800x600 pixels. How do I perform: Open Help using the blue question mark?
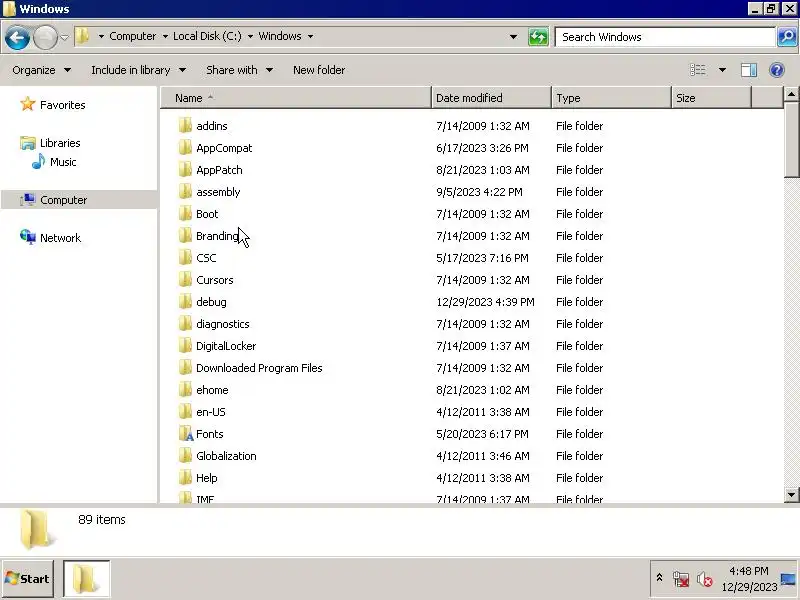click(x=777, y=70)
